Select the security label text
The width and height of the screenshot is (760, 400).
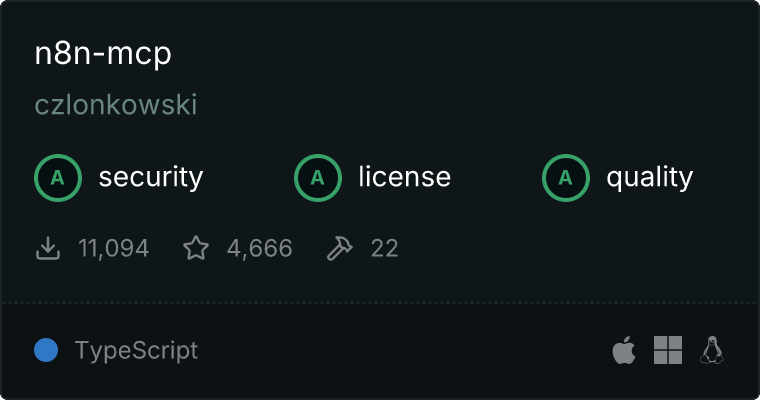coord(151,177)
